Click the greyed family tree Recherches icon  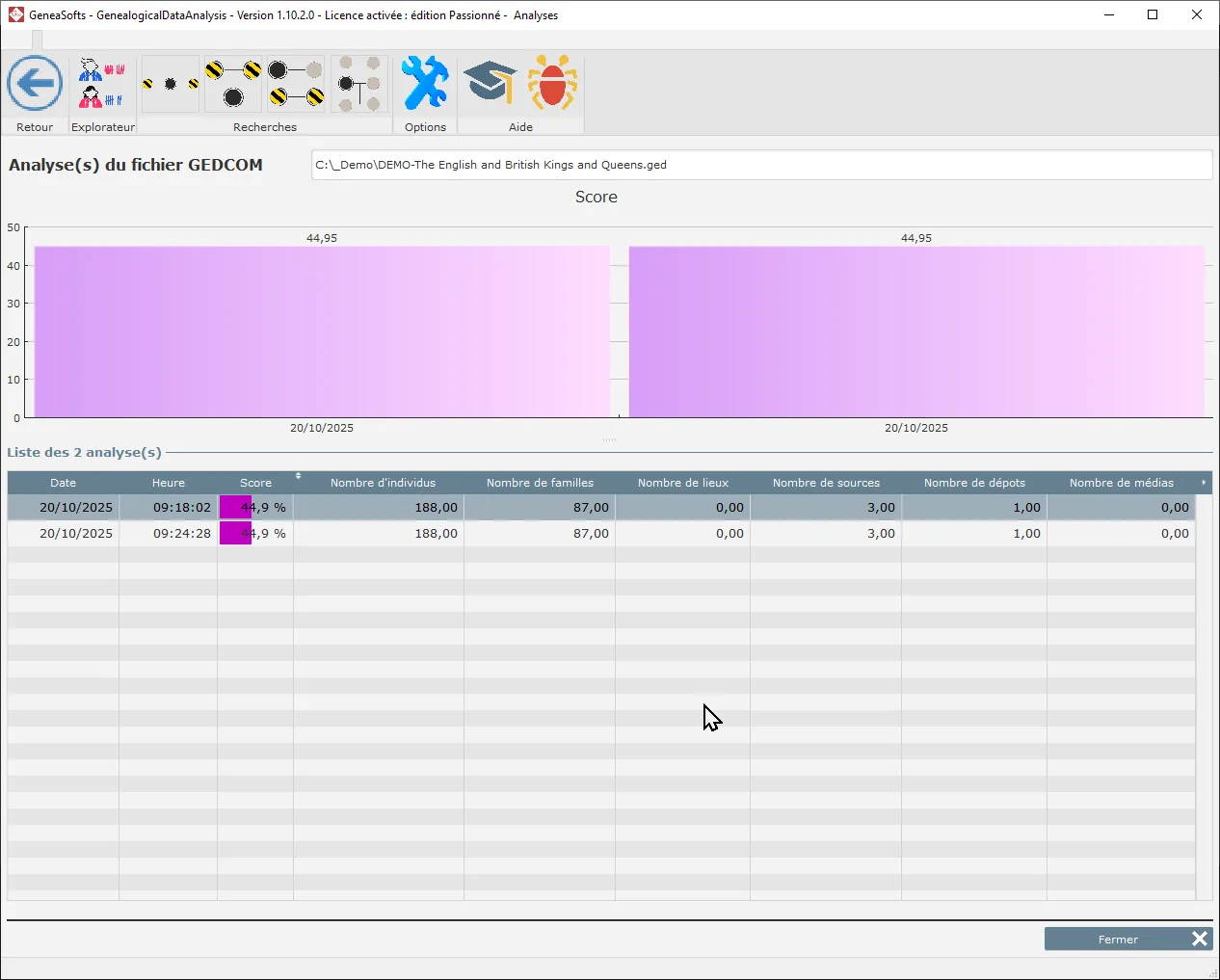click(359, 84)
